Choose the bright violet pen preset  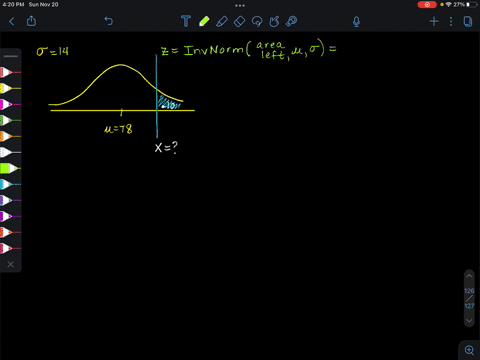tap(10, 216)
